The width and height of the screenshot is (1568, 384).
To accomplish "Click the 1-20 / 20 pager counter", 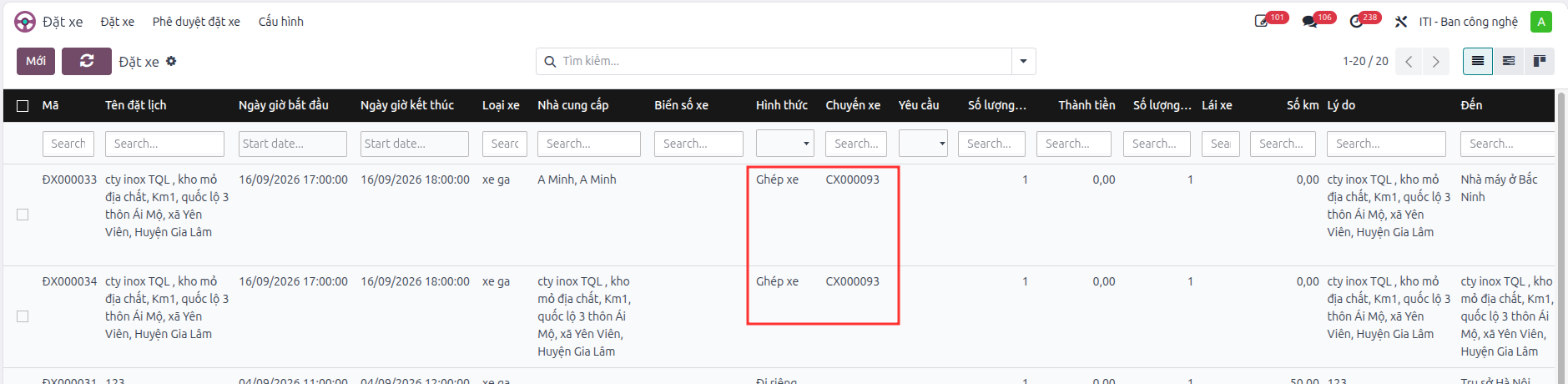I will tap(1365, 61).
